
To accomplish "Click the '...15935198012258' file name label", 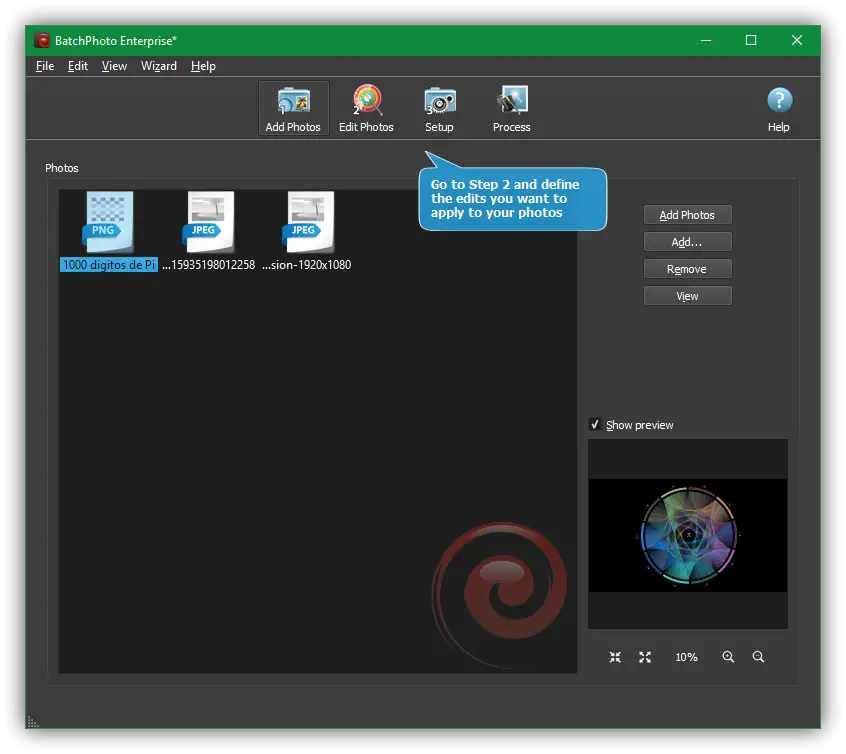I will [x=208, y=264].
